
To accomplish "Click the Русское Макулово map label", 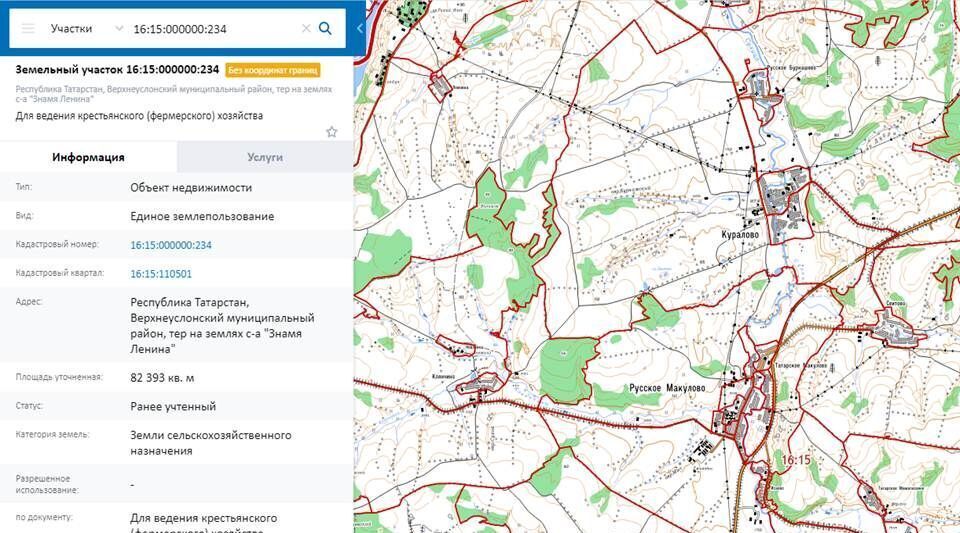I will pos(667,388).
